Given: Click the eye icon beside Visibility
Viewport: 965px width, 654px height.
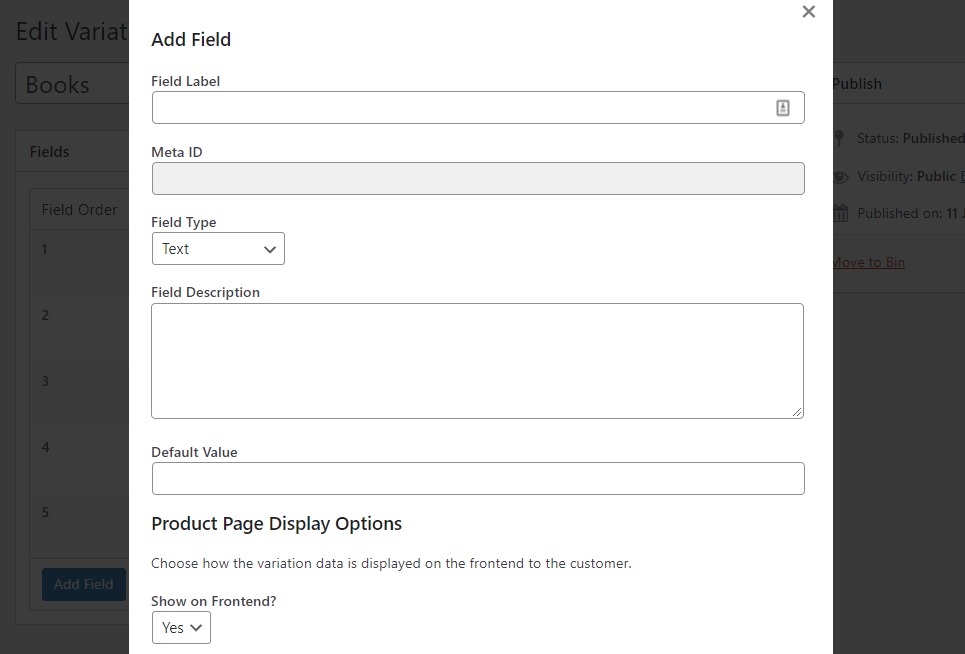Looking at the screenshot, I should 838,175.
